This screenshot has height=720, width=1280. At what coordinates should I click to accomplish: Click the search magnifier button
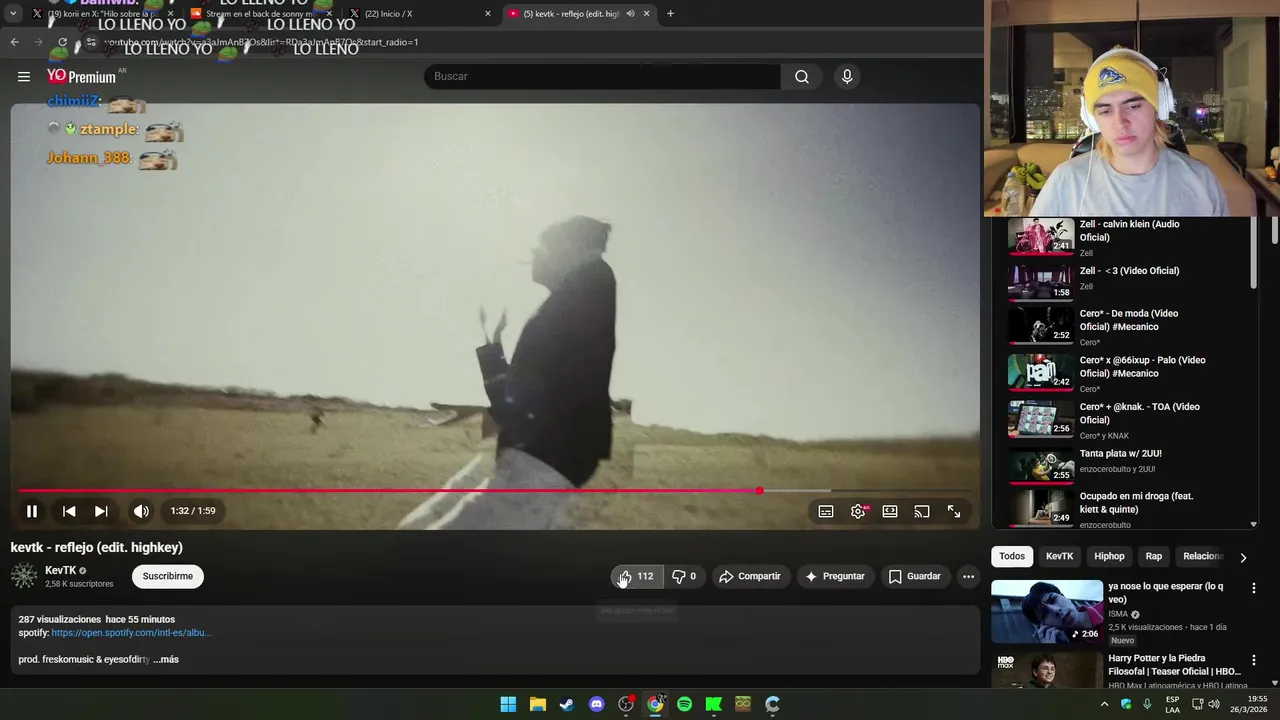(x=802, y=76)
